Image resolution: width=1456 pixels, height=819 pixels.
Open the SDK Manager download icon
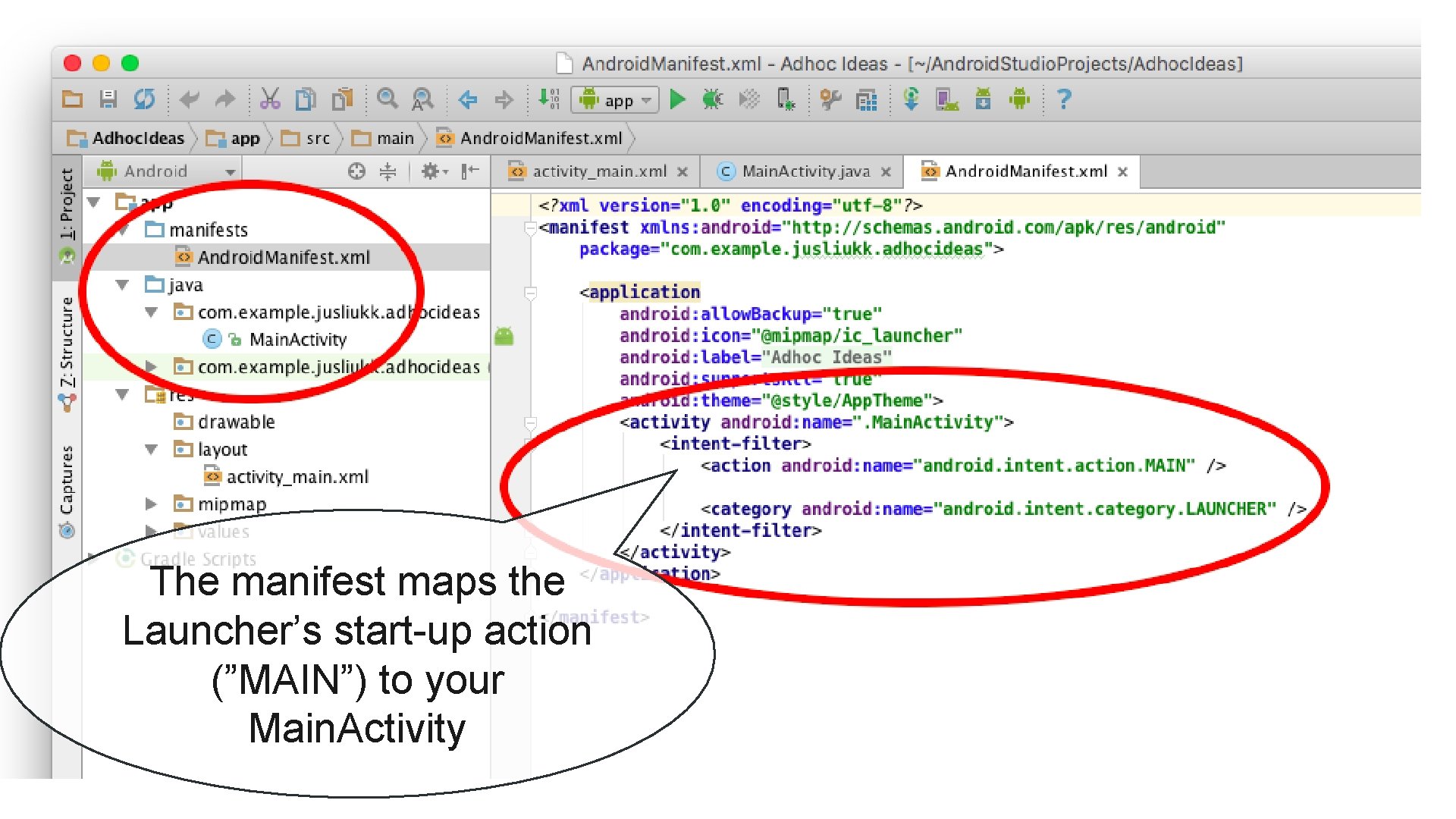pyautogui.click(x=983, y=99)
